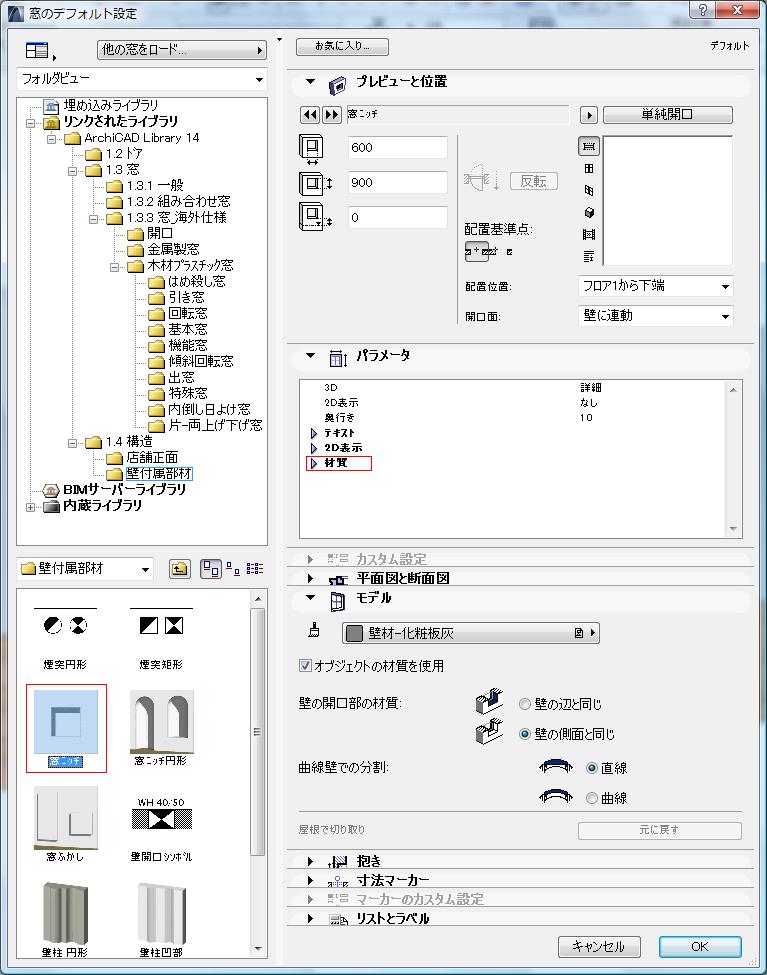Expand the 寸法マーカー panel
This screenshot has width=767, height=975.
[310, 880]
